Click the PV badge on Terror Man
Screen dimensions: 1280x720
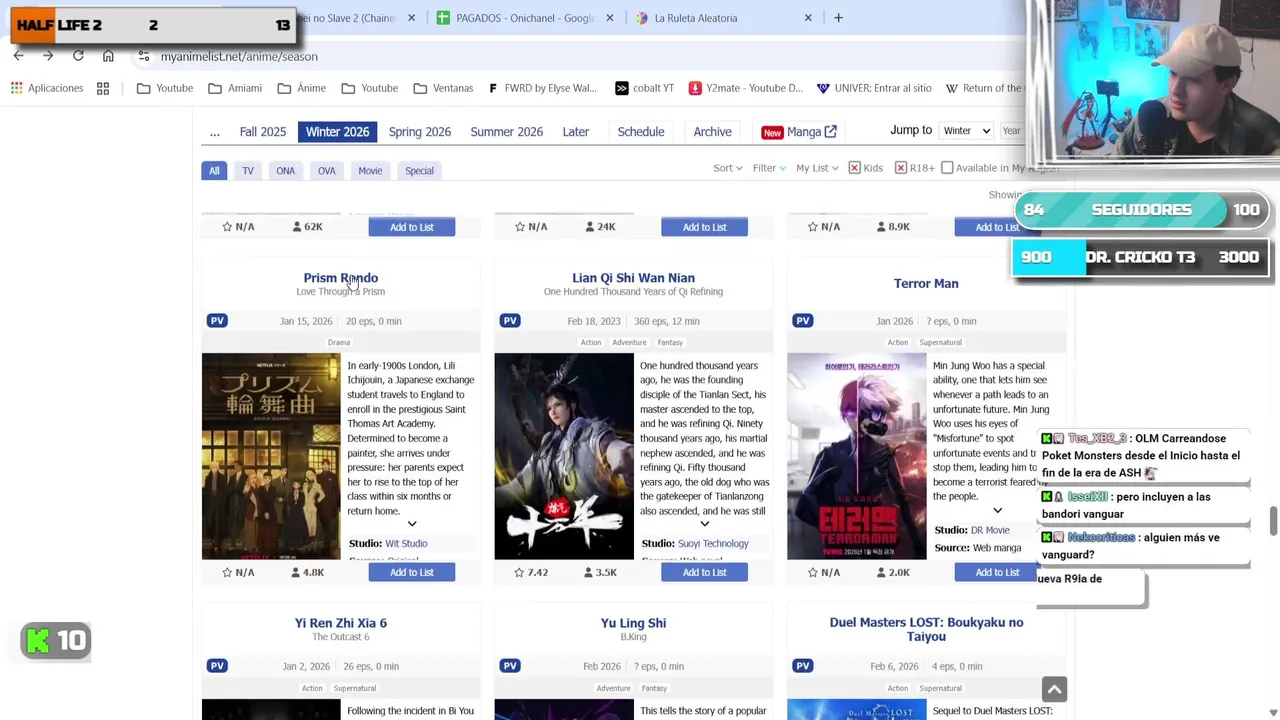803,321
